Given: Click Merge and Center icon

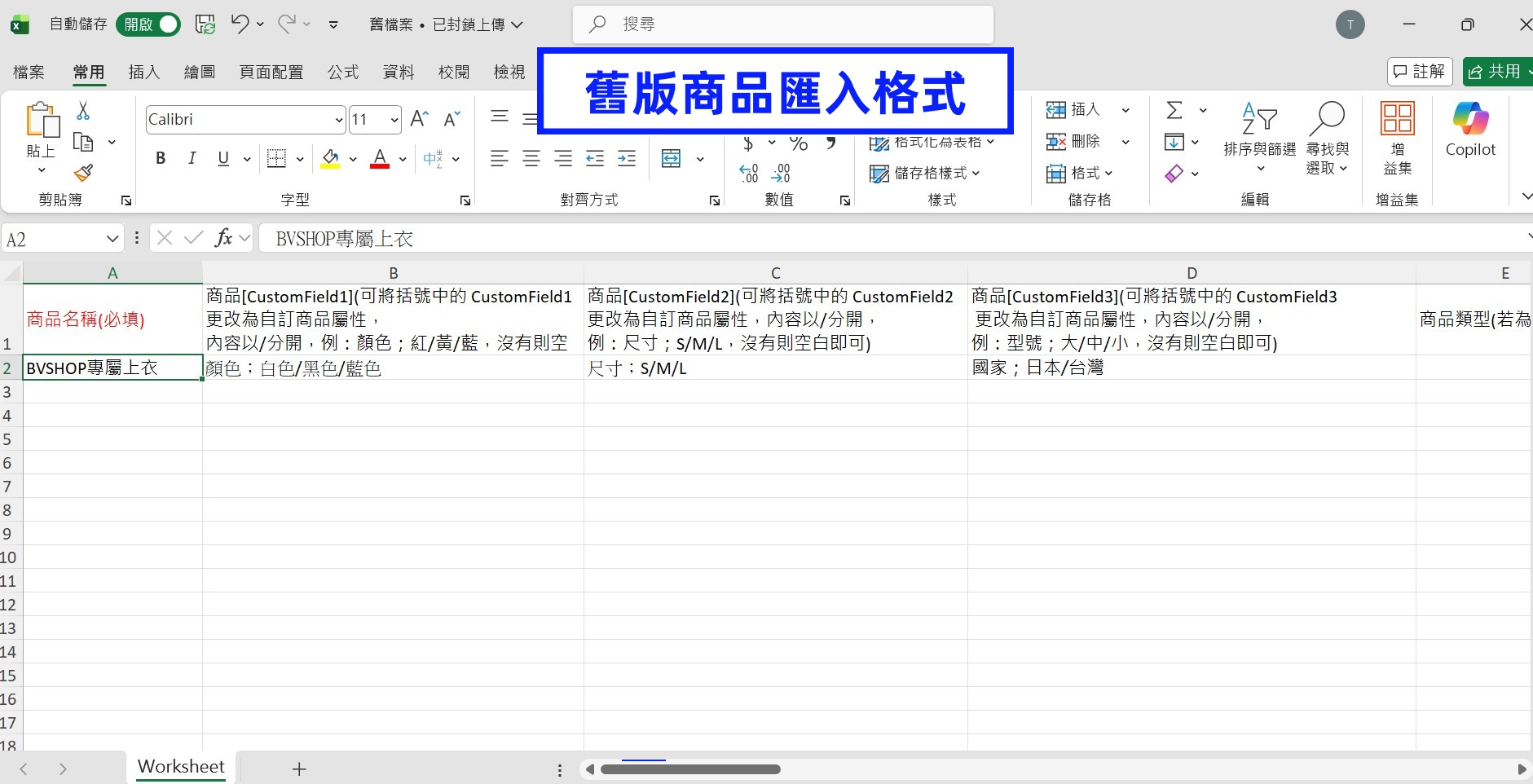Looking at the screenshot, I should pos(672,159).
